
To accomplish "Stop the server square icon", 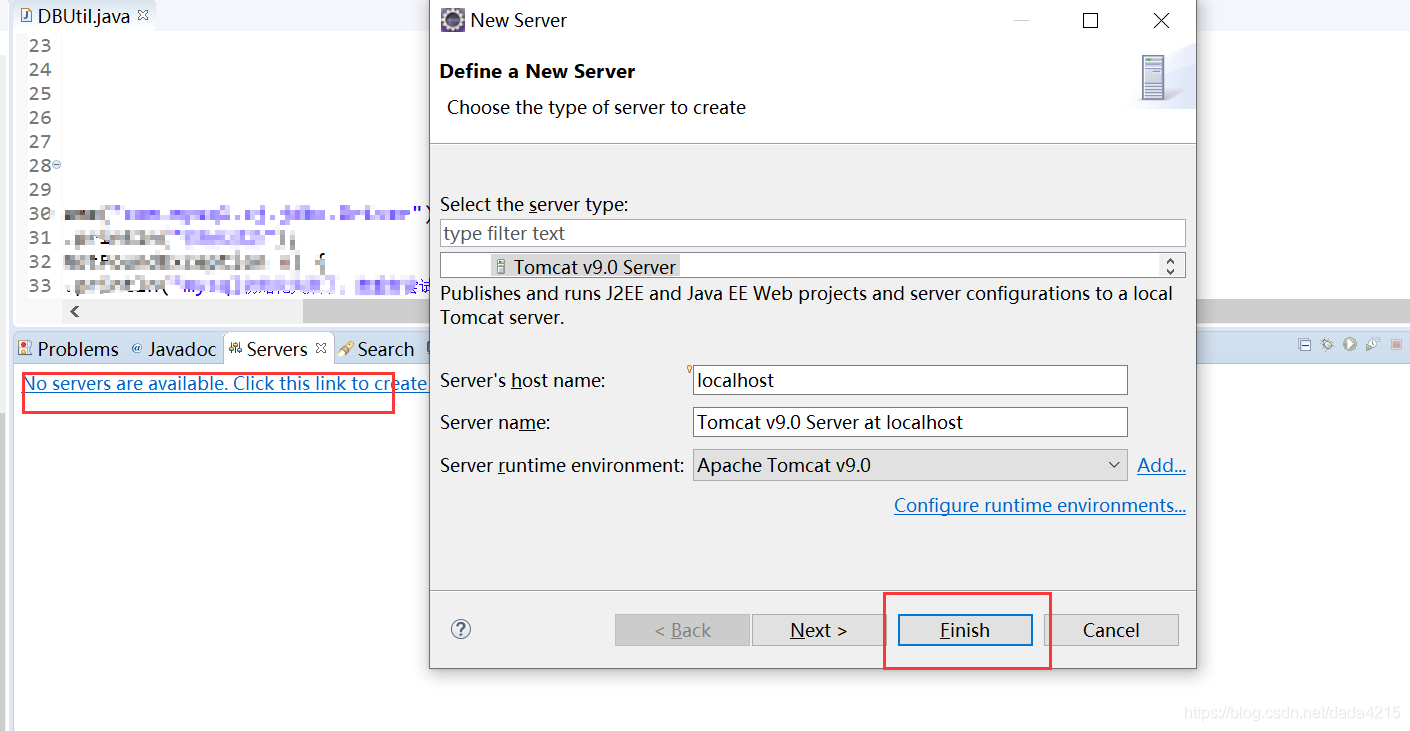I will coord(1397,344).
